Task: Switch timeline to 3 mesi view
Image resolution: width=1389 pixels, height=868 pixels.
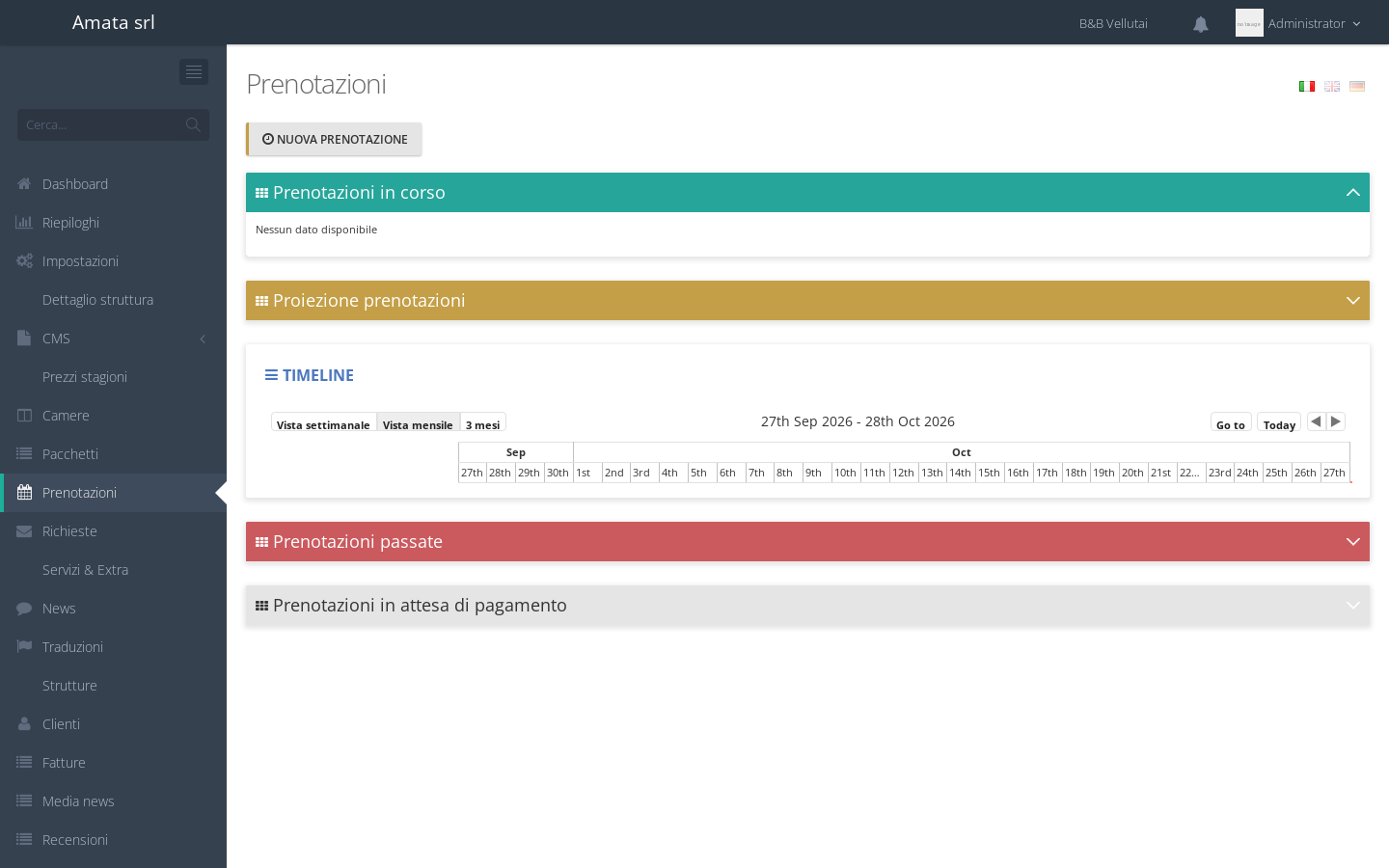Action: pyautogui.click(x=482, y=424)
